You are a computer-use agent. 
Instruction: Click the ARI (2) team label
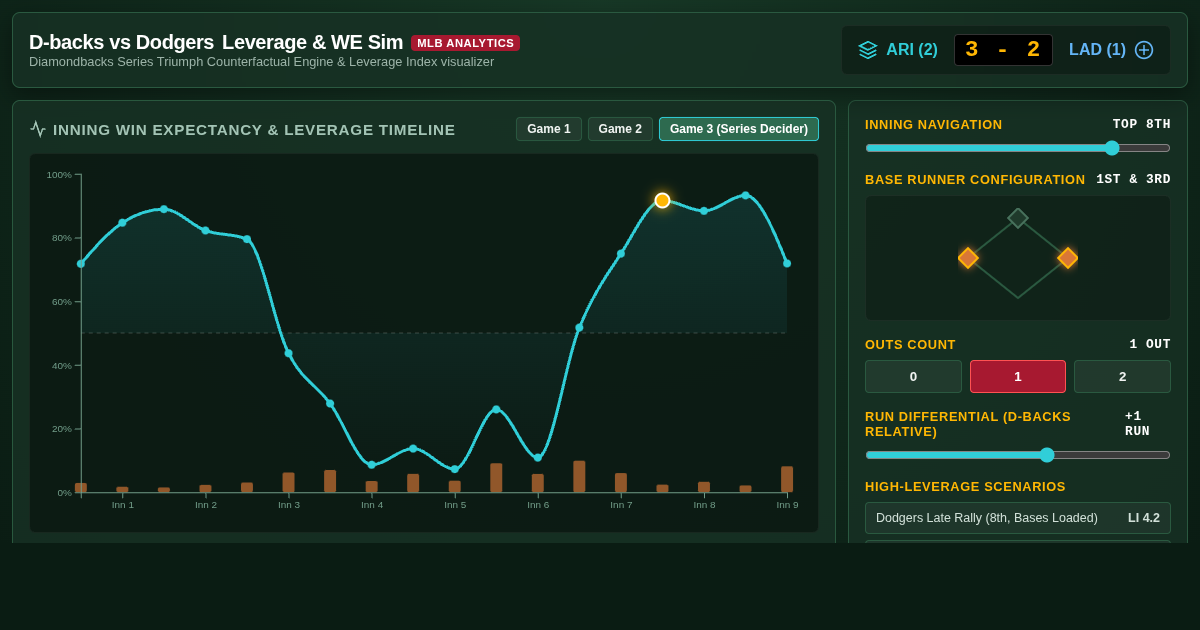[912, 50]
